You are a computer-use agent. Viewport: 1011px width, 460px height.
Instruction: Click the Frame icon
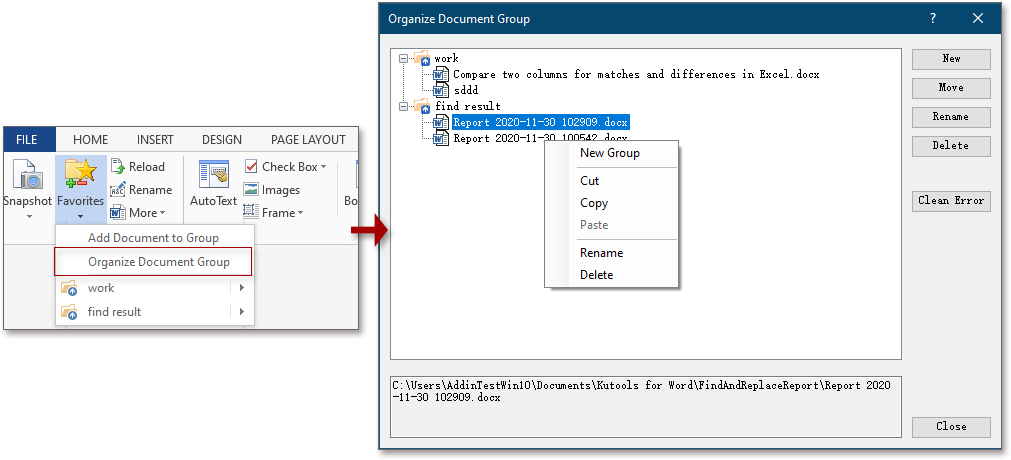coord(251,212)
